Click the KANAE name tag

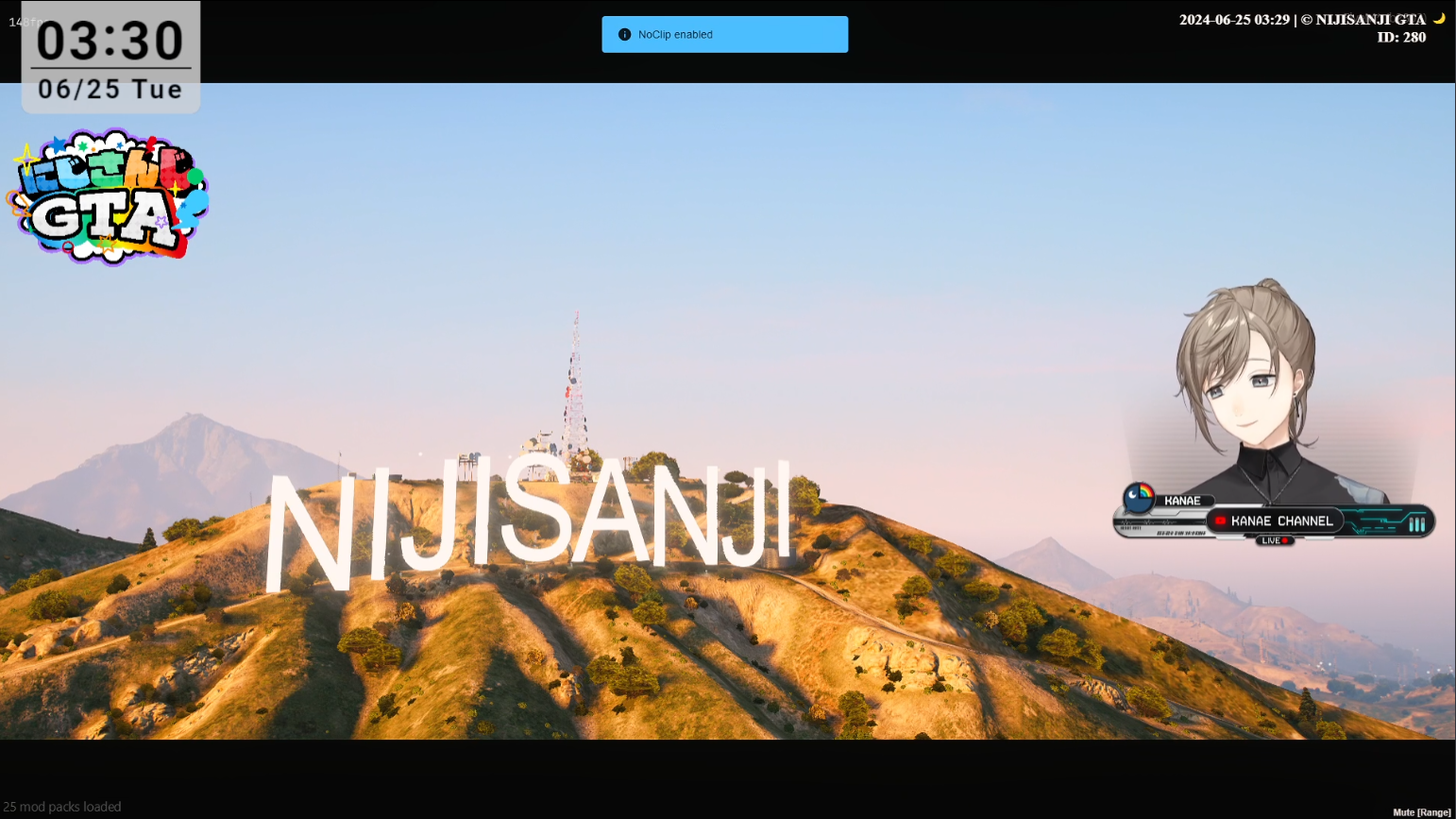[1182, 501]
